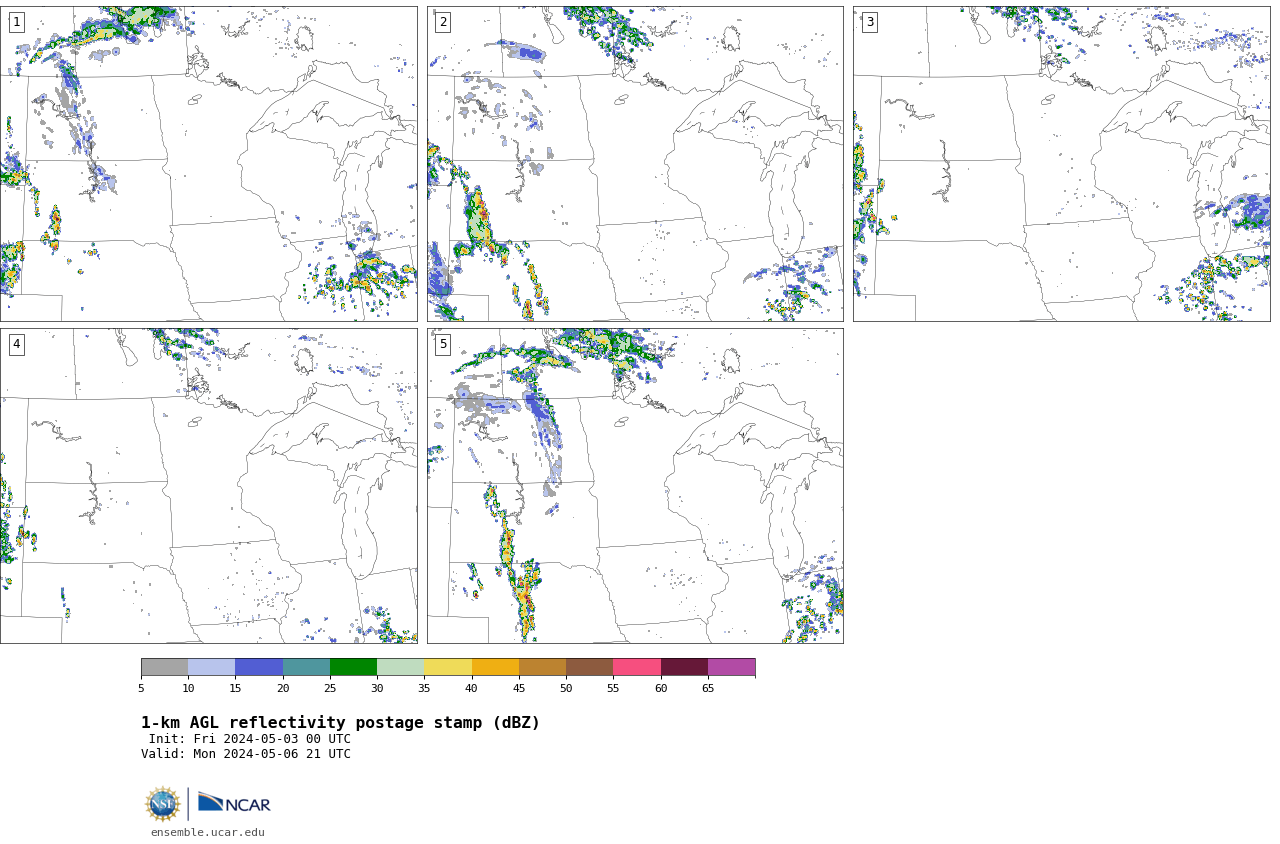The width and height of the screenshot is (1280, 844).
Task: Select the blue 15-20 dBZ swatch
Action: point(259,667)
